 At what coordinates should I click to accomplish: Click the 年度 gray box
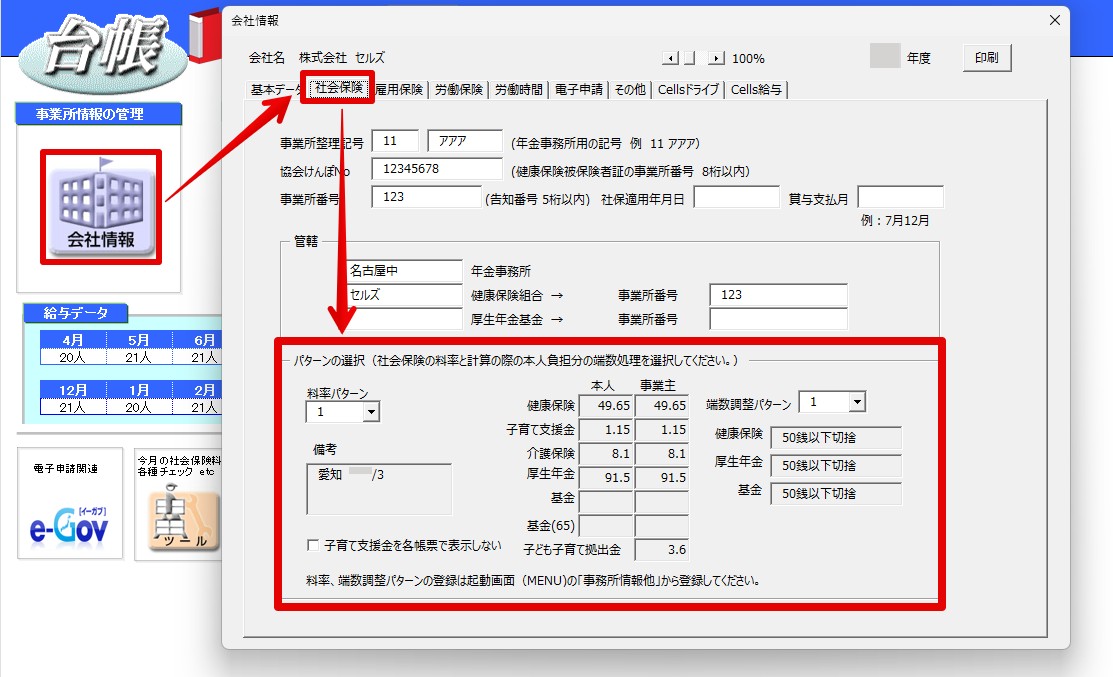[884, 55]
